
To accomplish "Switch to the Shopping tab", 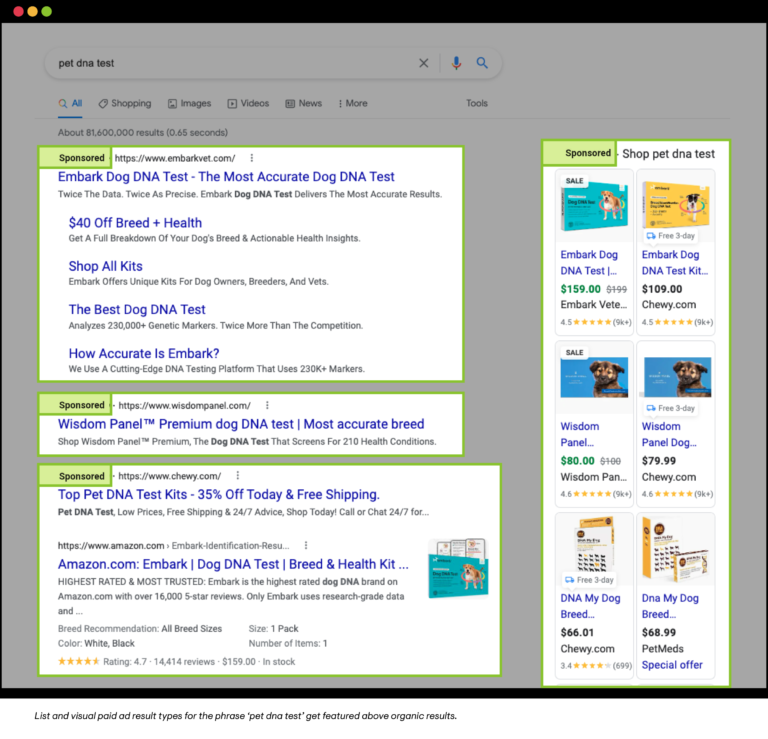I will pyautogui.click(x=125, y=103).
